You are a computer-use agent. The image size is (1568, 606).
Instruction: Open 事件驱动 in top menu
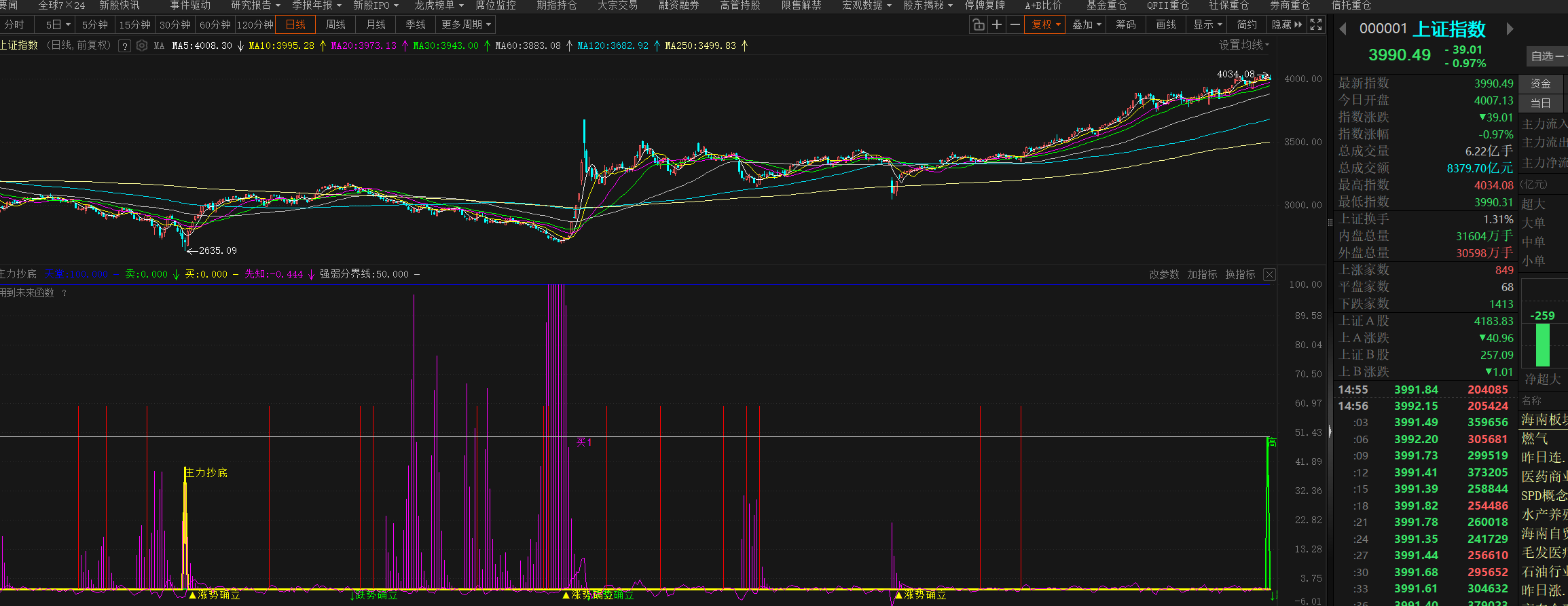pyautogui.click(x=190, y=5)
